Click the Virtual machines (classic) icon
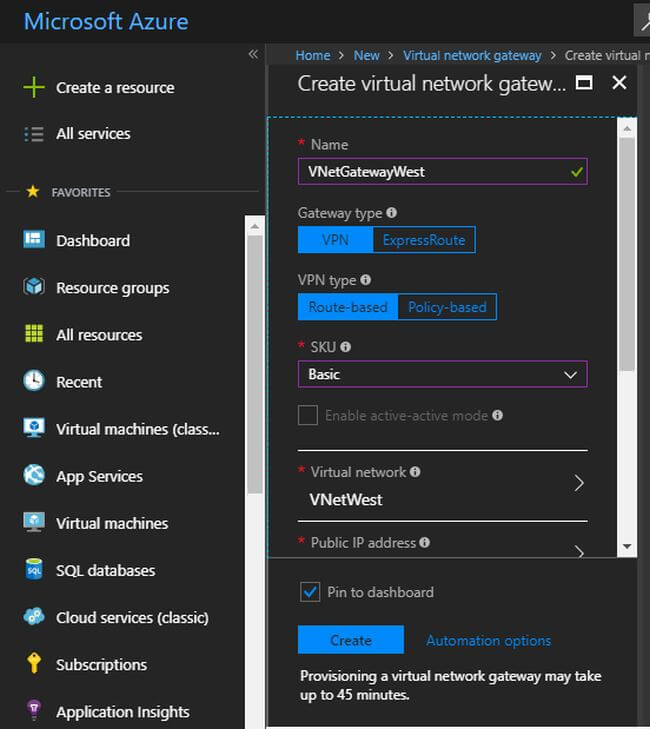Image resolution: width=650 pixels, height=729 pixels. 34,428
